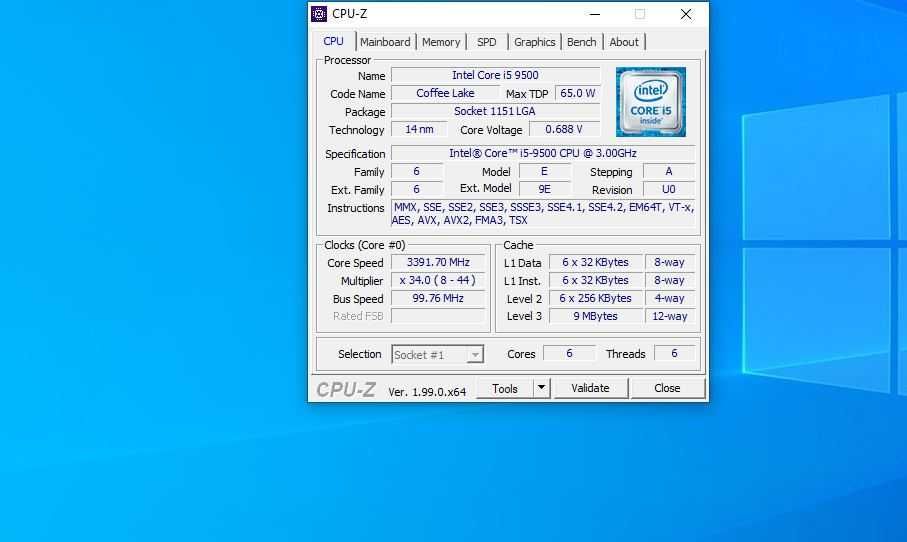907x542 pixels.
Task: Click the Threads count field
Action: pyautogui.click(x=674, y=353)
